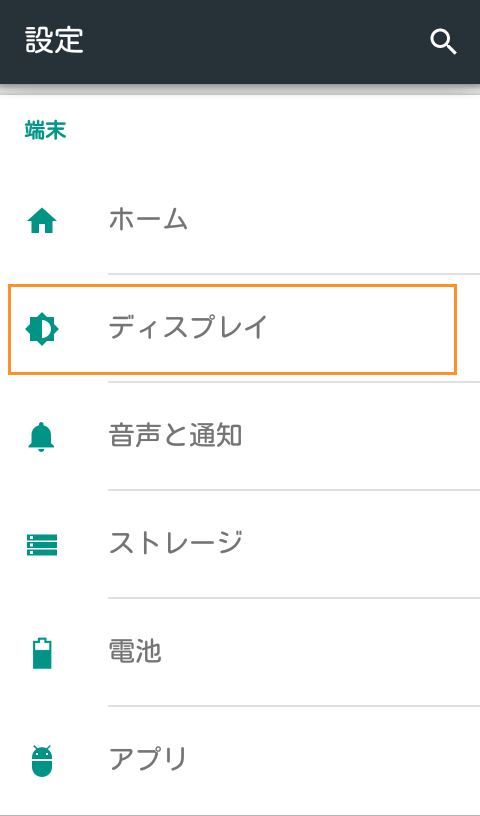Click the house icon for ホーム
This screenshot has height=816, width=480.
[x=42, y=222]
